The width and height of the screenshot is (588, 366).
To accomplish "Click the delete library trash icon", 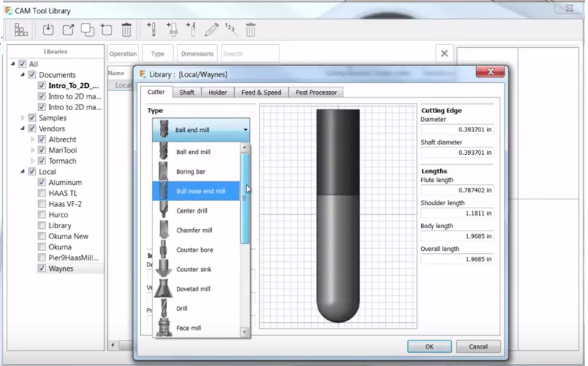I will (x=126, y=30).
